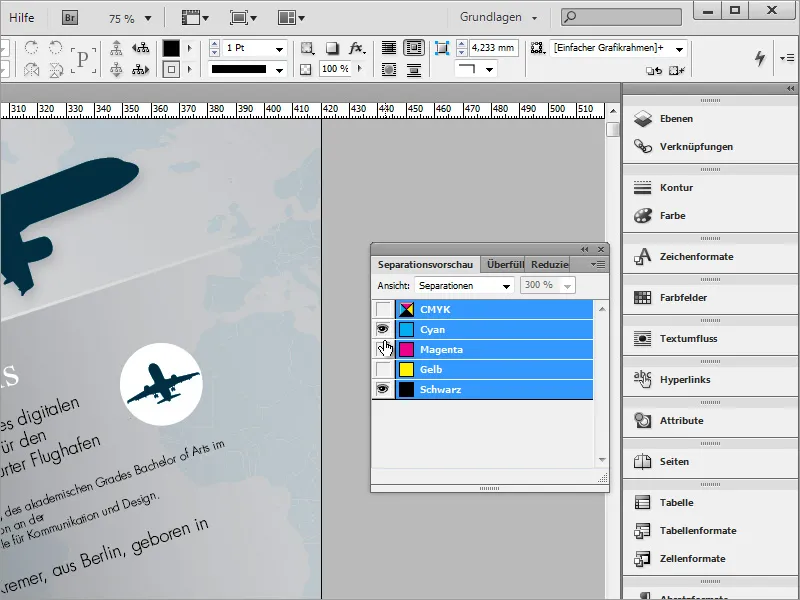The image size is (800, 600).
Task: Click the Magenta color swatch
Action: [x=407, y=350]
